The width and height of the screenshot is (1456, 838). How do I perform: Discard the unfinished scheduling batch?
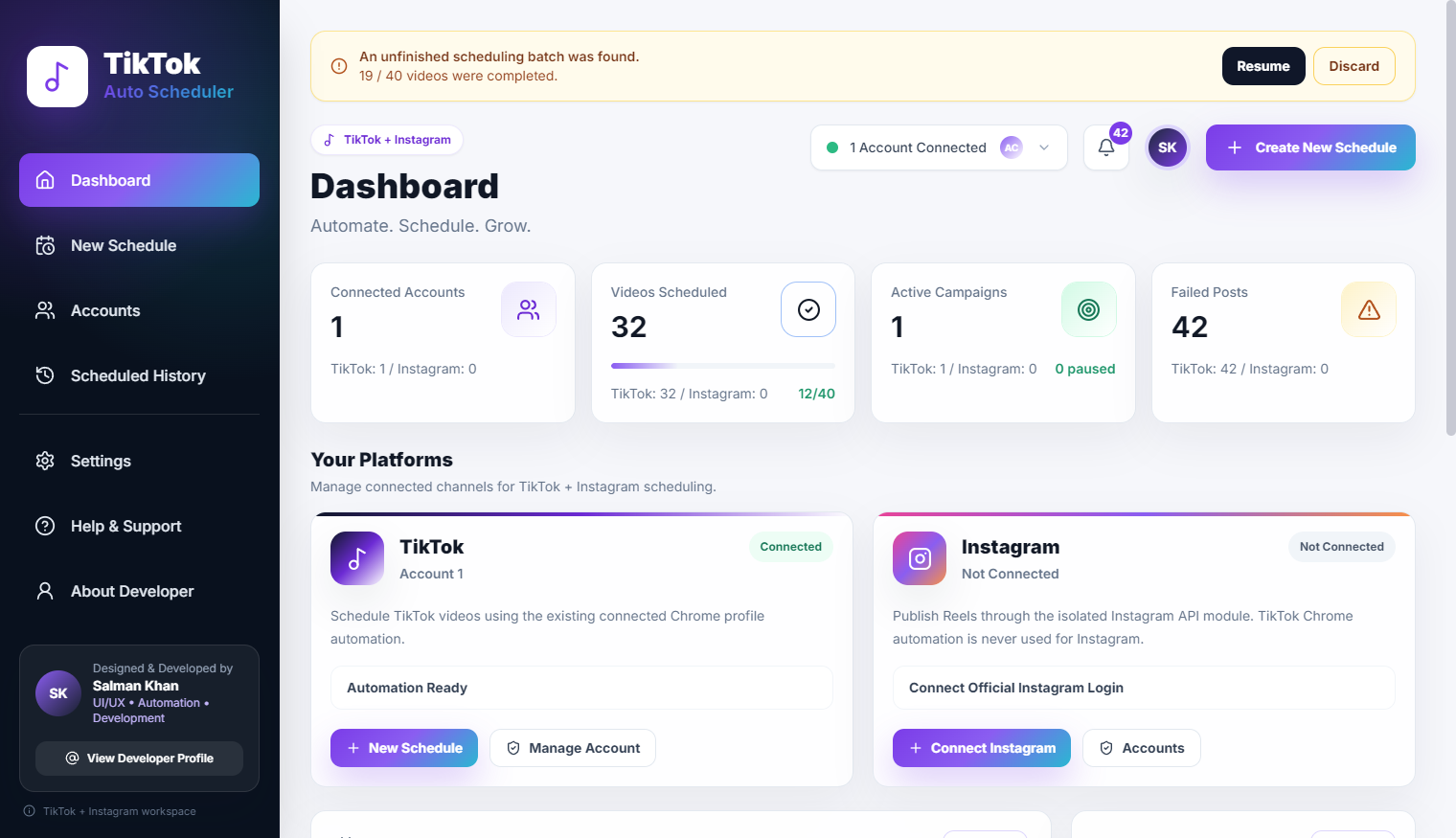pyautogui.click(x=1354, y=66)
